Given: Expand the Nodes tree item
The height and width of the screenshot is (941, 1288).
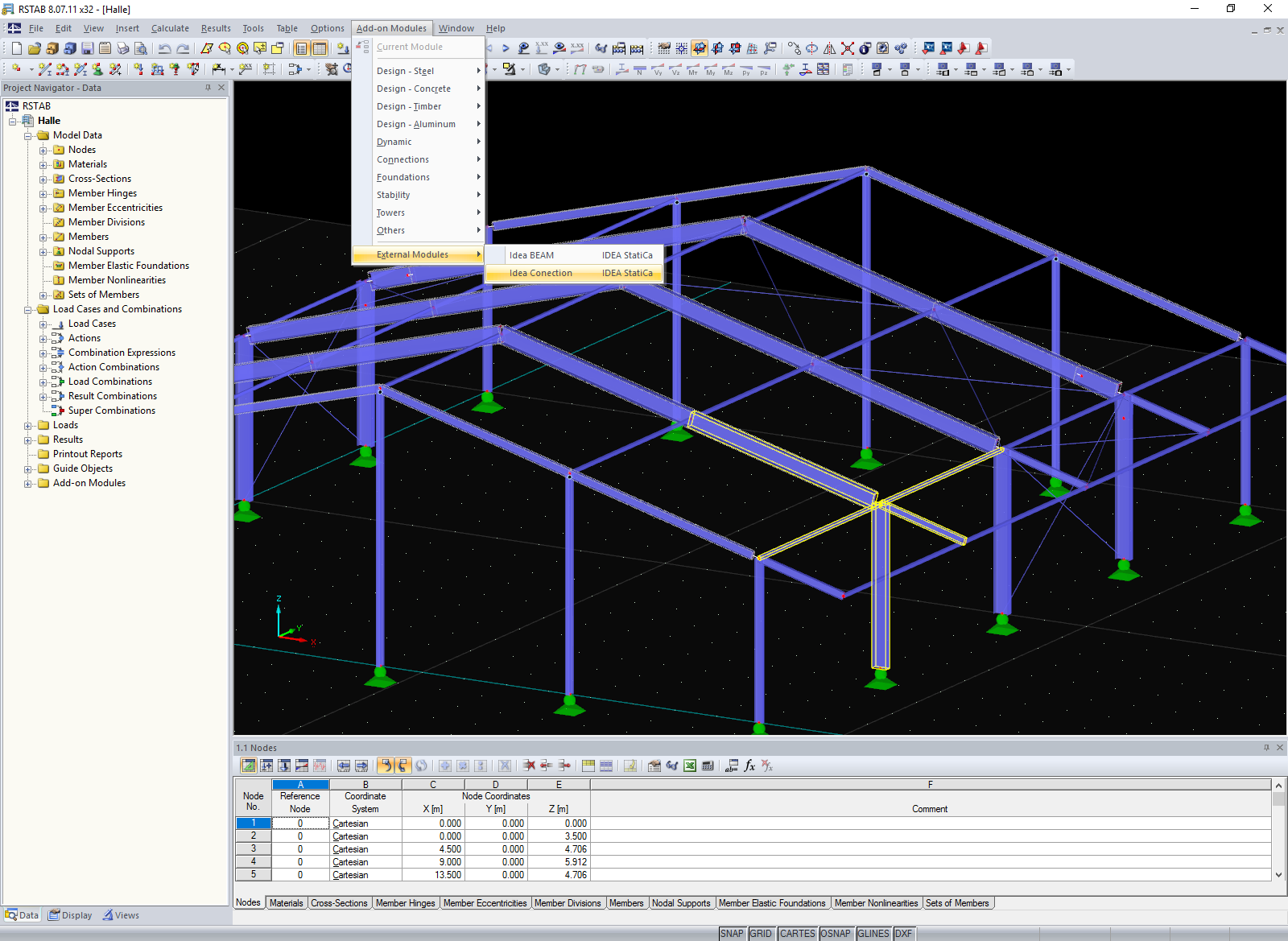Looking at the screenshot, I should 43,151.
